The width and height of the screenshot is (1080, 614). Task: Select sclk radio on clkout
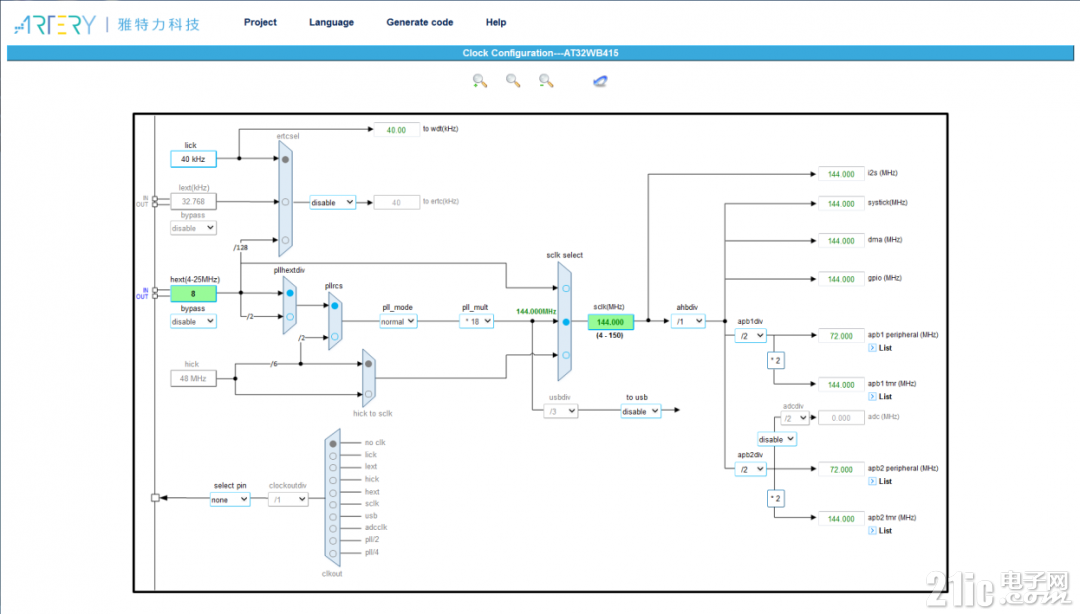click(x=333, y=505)
